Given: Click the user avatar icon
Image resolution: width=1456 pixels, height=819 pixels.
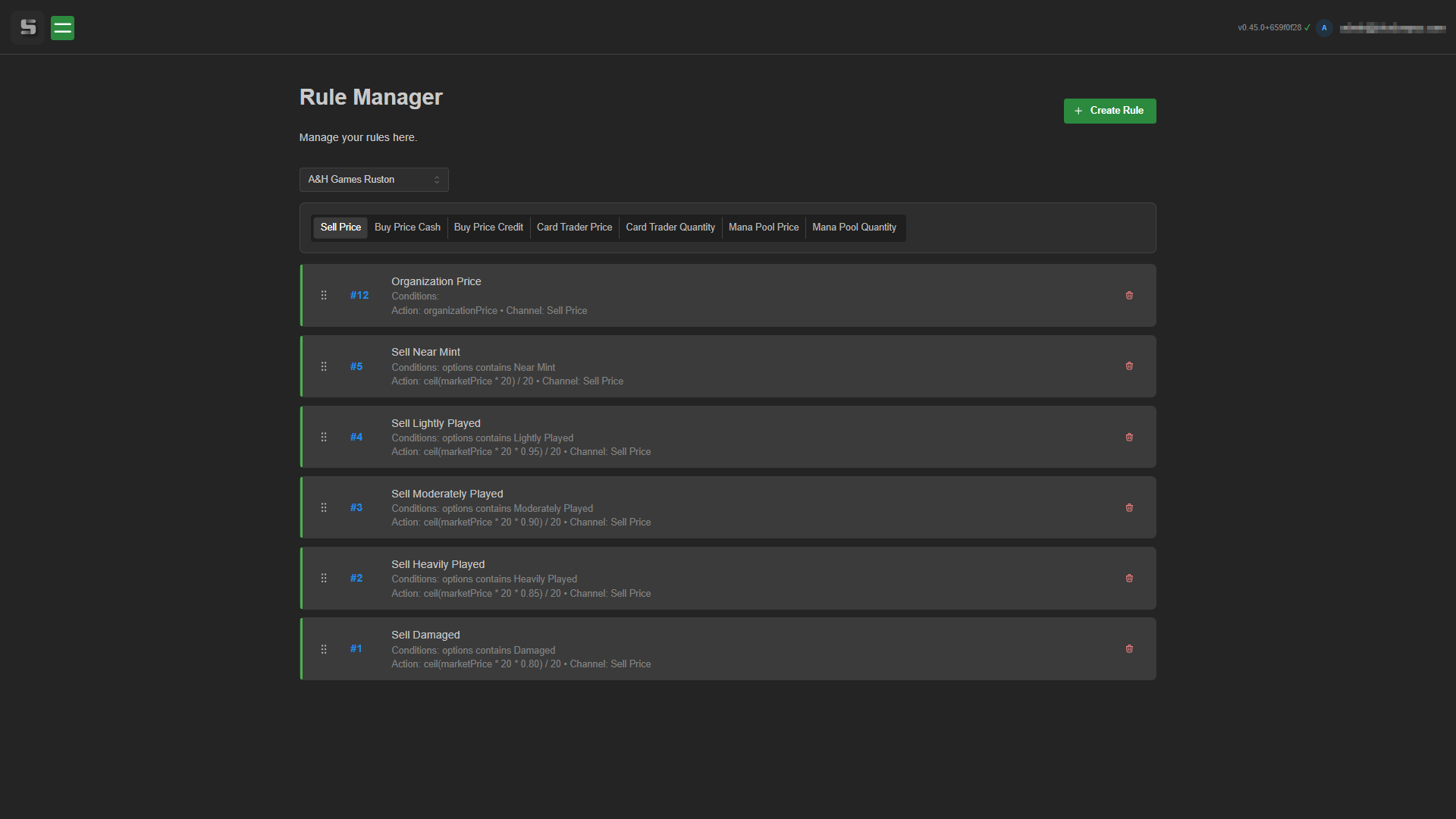Looking at the screenshot, I should point(1324,28).
